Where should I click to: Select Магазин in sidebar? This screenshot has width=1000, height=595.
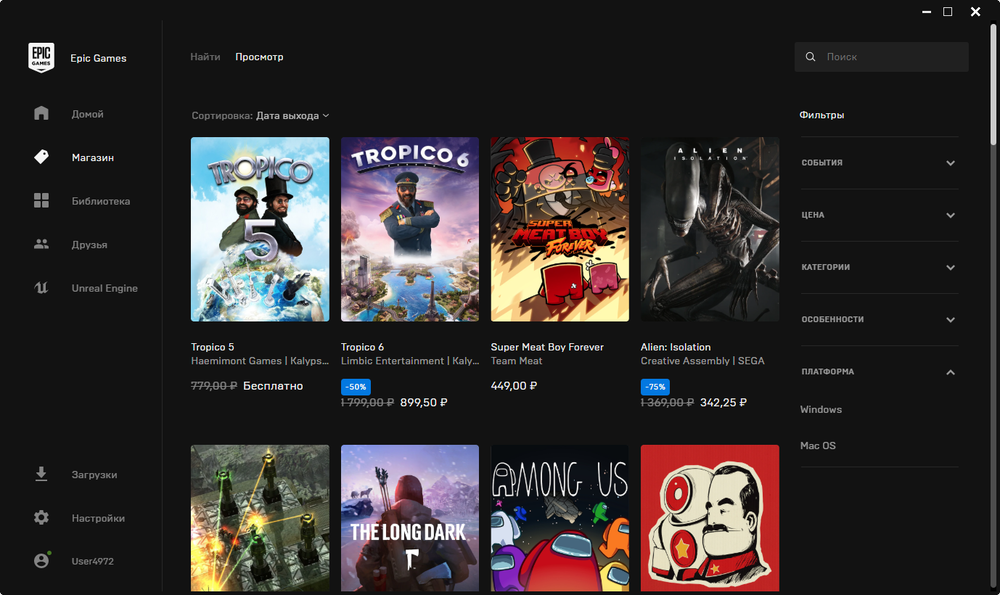click(92, 158)
